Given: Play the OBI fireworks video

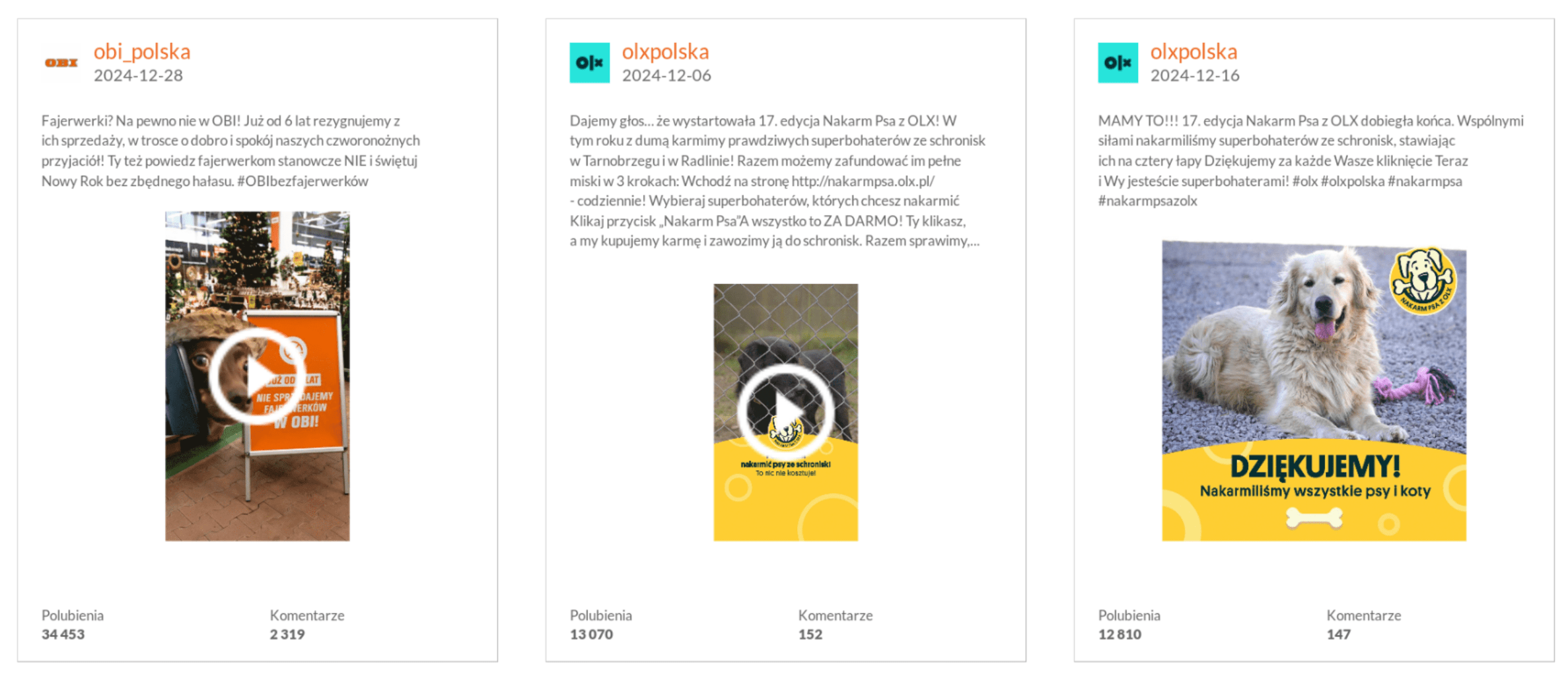Looking at the screenshot, I should (x=257, y=376).
